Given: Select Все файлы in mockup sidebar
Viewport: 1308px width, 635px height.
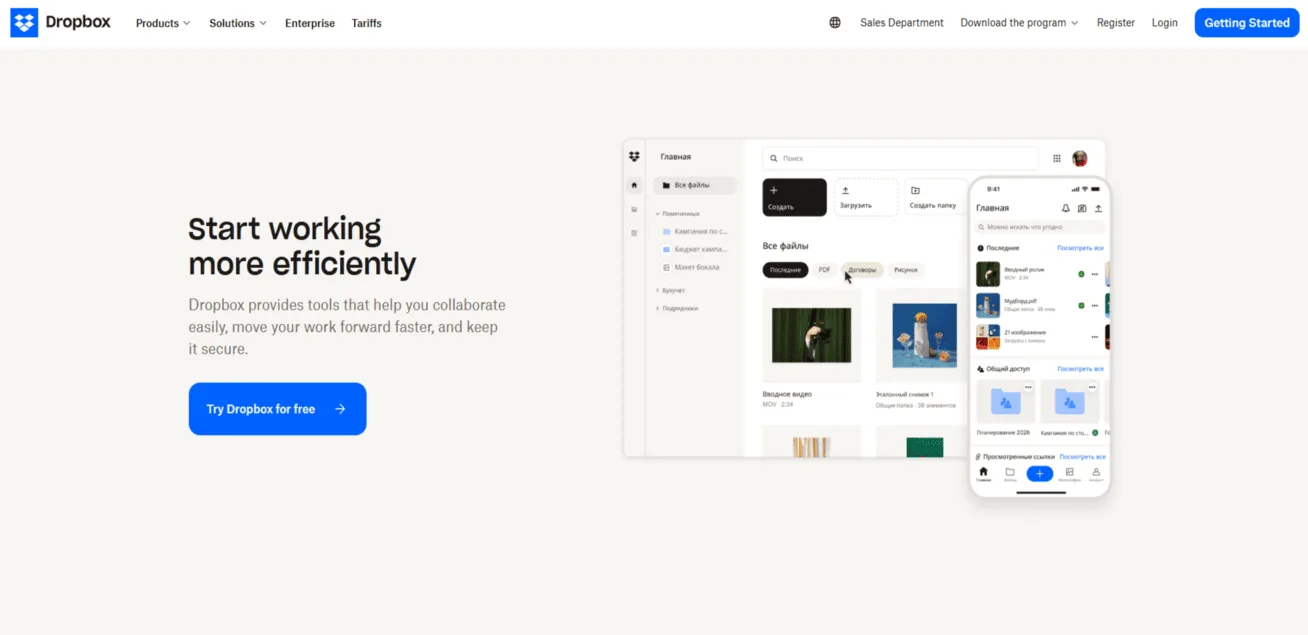Looking at the screenshot, I should click(x=695, y=185).
